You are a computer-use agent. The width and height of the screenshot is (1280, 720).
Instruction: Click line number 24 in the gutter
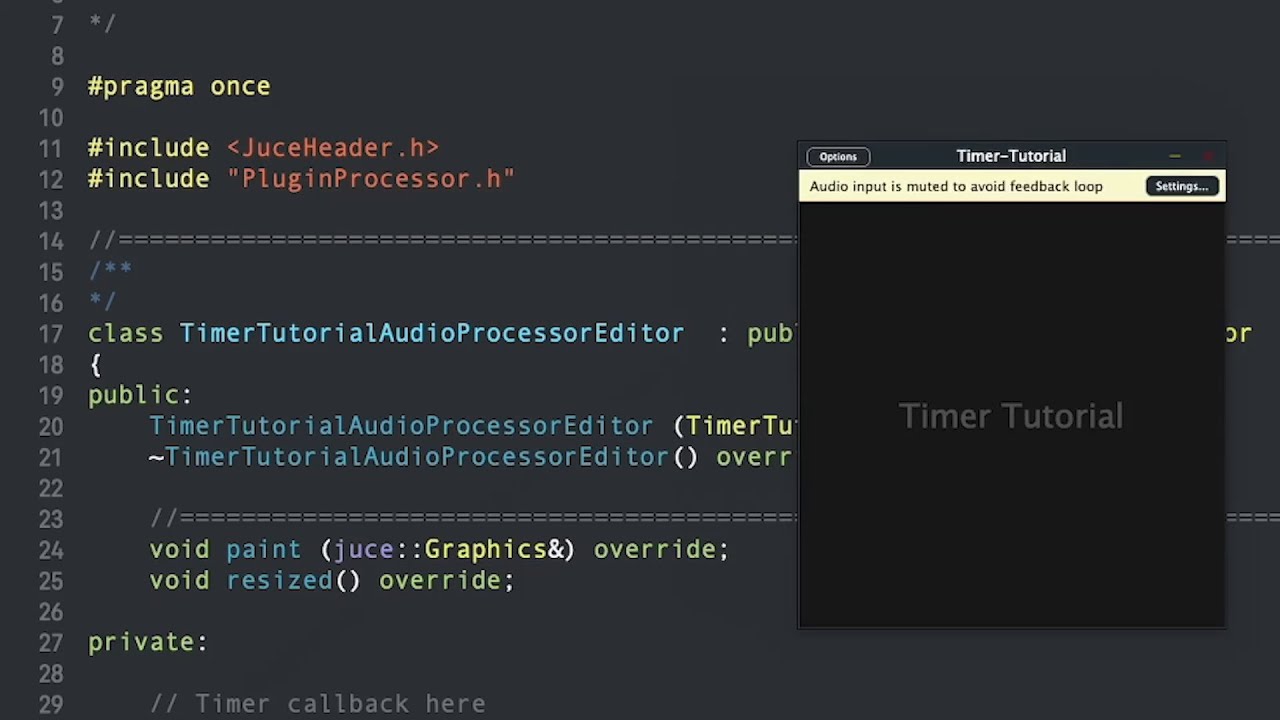[51, 551]
